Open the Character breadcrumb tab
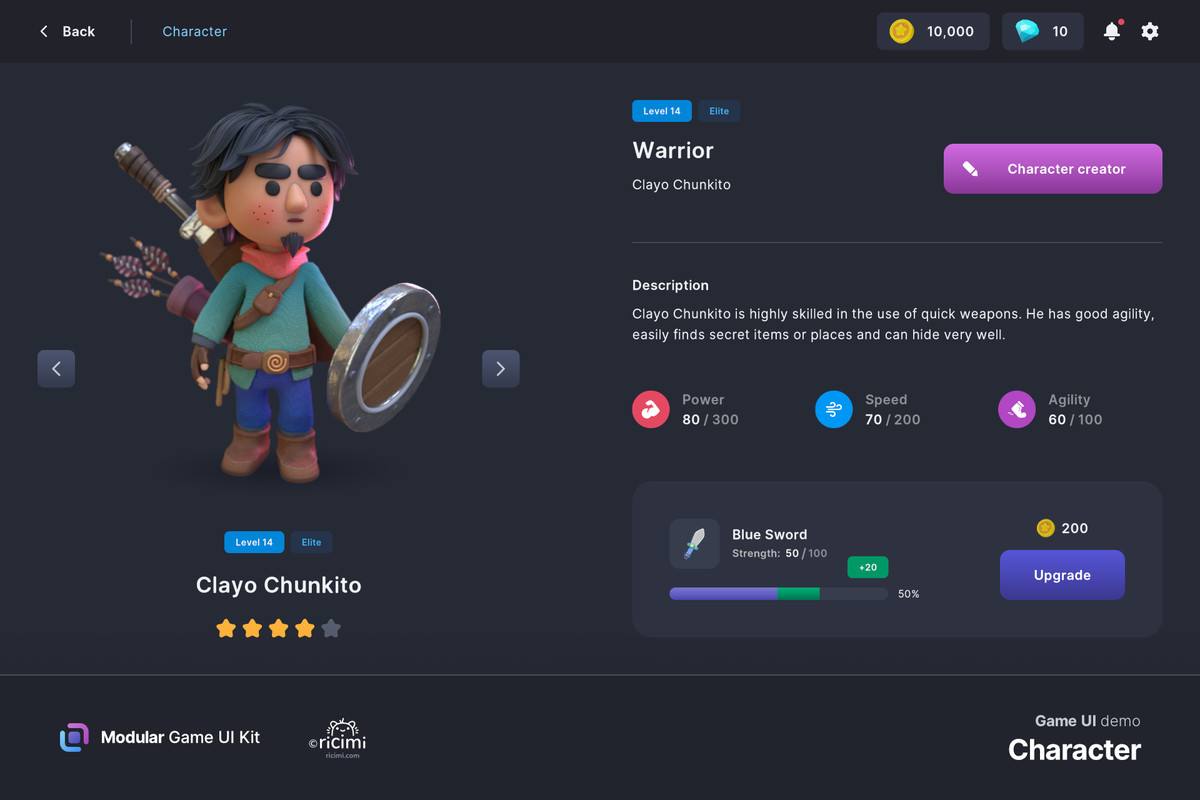 click(195, 31)
